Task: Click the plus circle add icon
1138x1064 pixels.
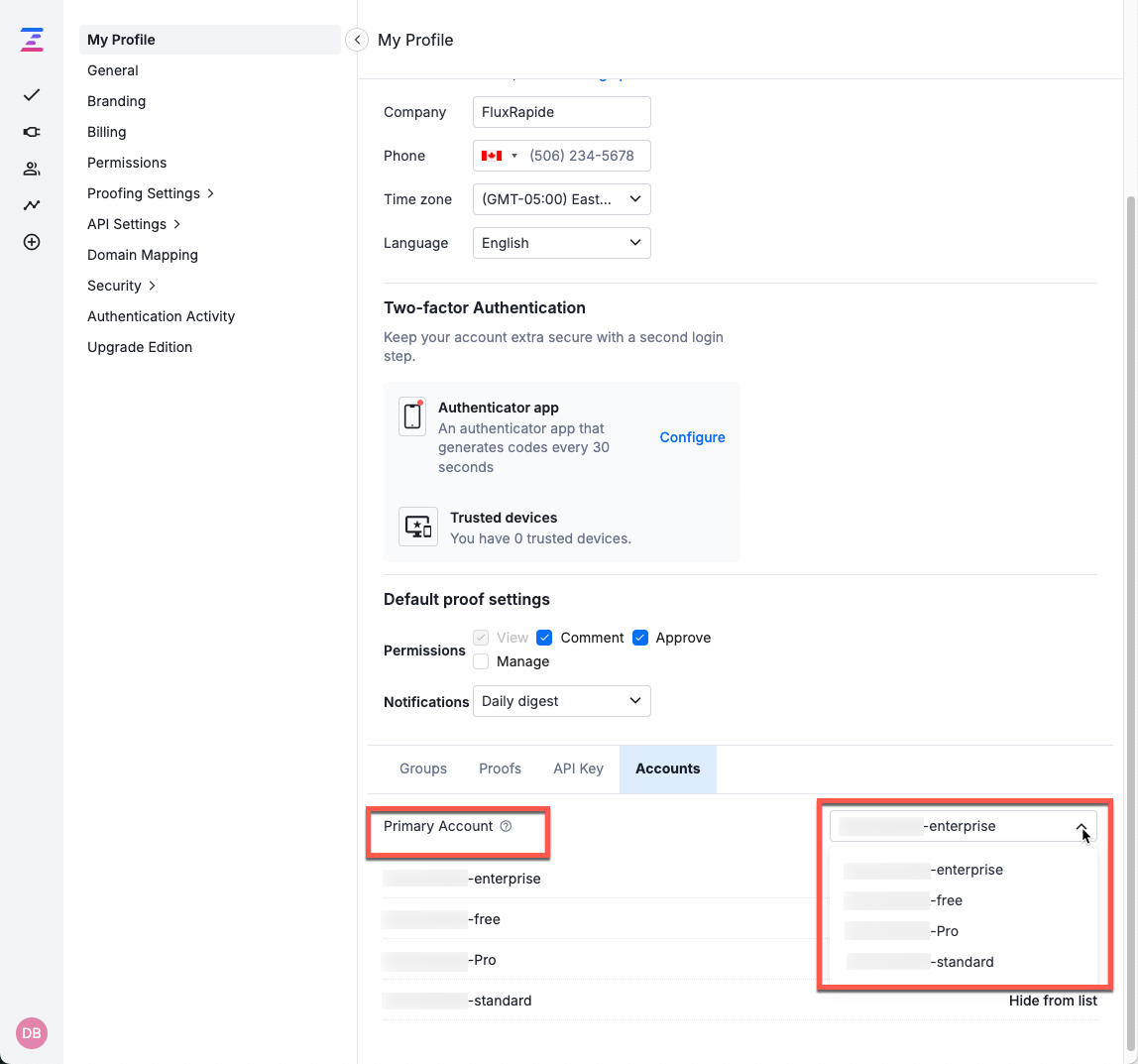Action: 32,242
